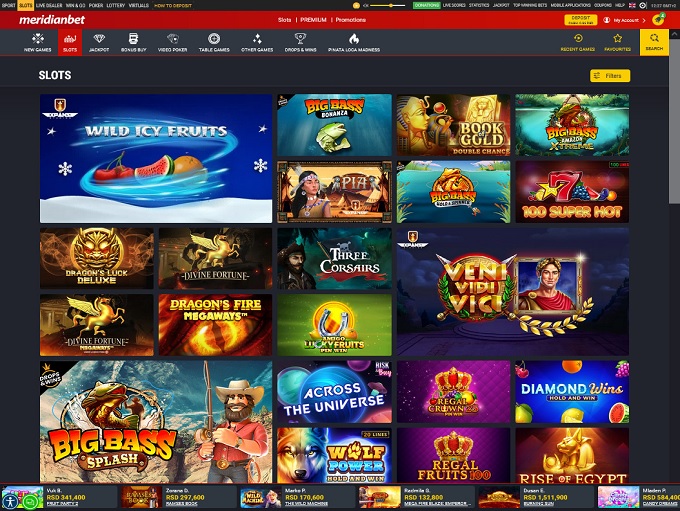Open the Recent Games icon
The height and width of the screenshot is (511, 680).
click(x=577, y=41)
